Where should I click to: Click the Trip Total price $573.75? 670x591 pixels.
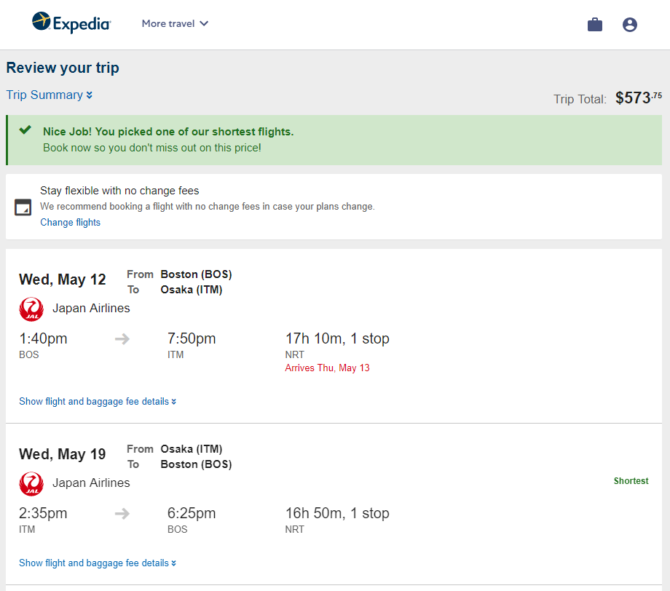pos(638,98)
